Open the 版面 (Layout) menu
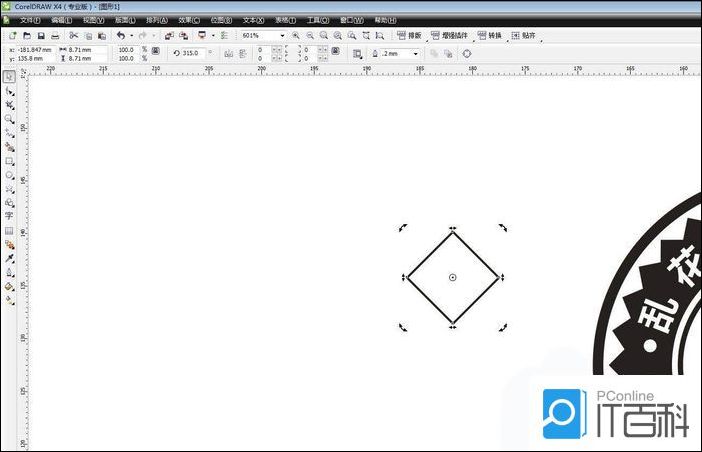Viewport: 702px width, 452px height. click(x=125, y=20)
